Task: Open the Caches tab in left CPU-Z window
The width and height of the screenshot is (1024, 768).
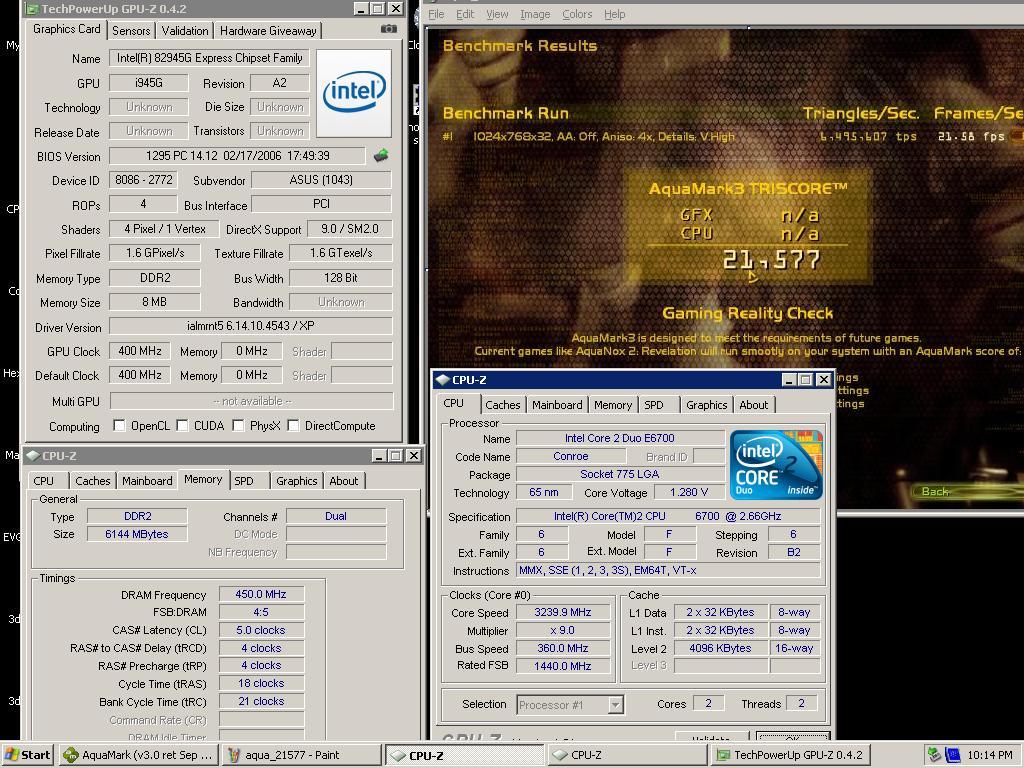Action: [93, 481]
